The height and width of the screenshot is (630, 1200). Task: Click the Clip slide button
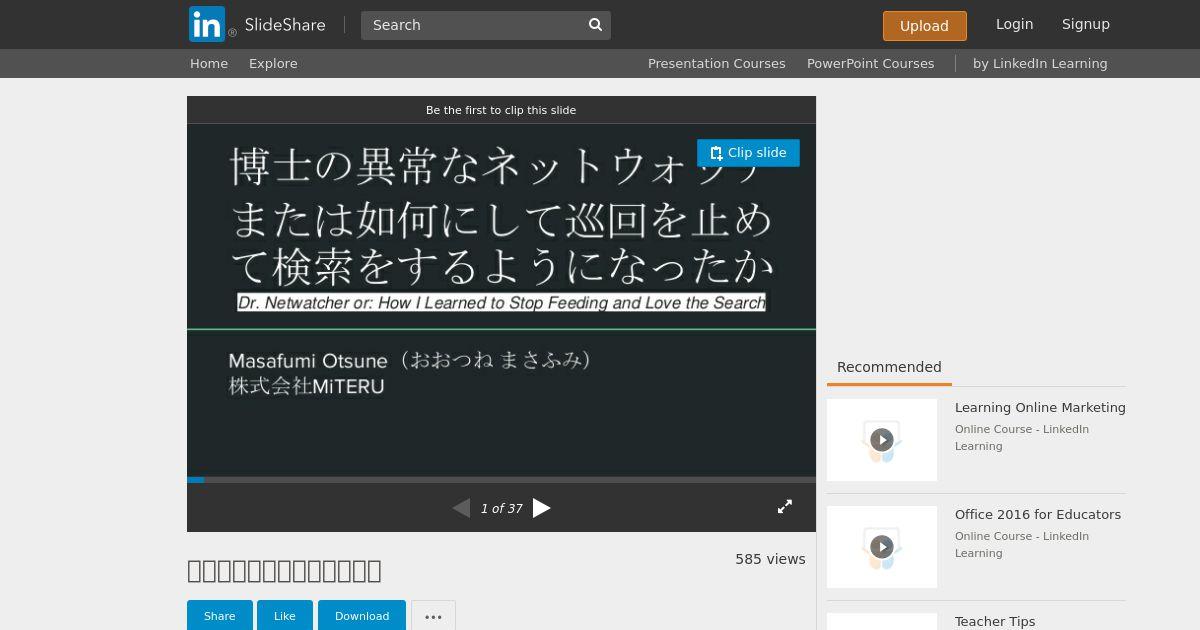(748, 153)
